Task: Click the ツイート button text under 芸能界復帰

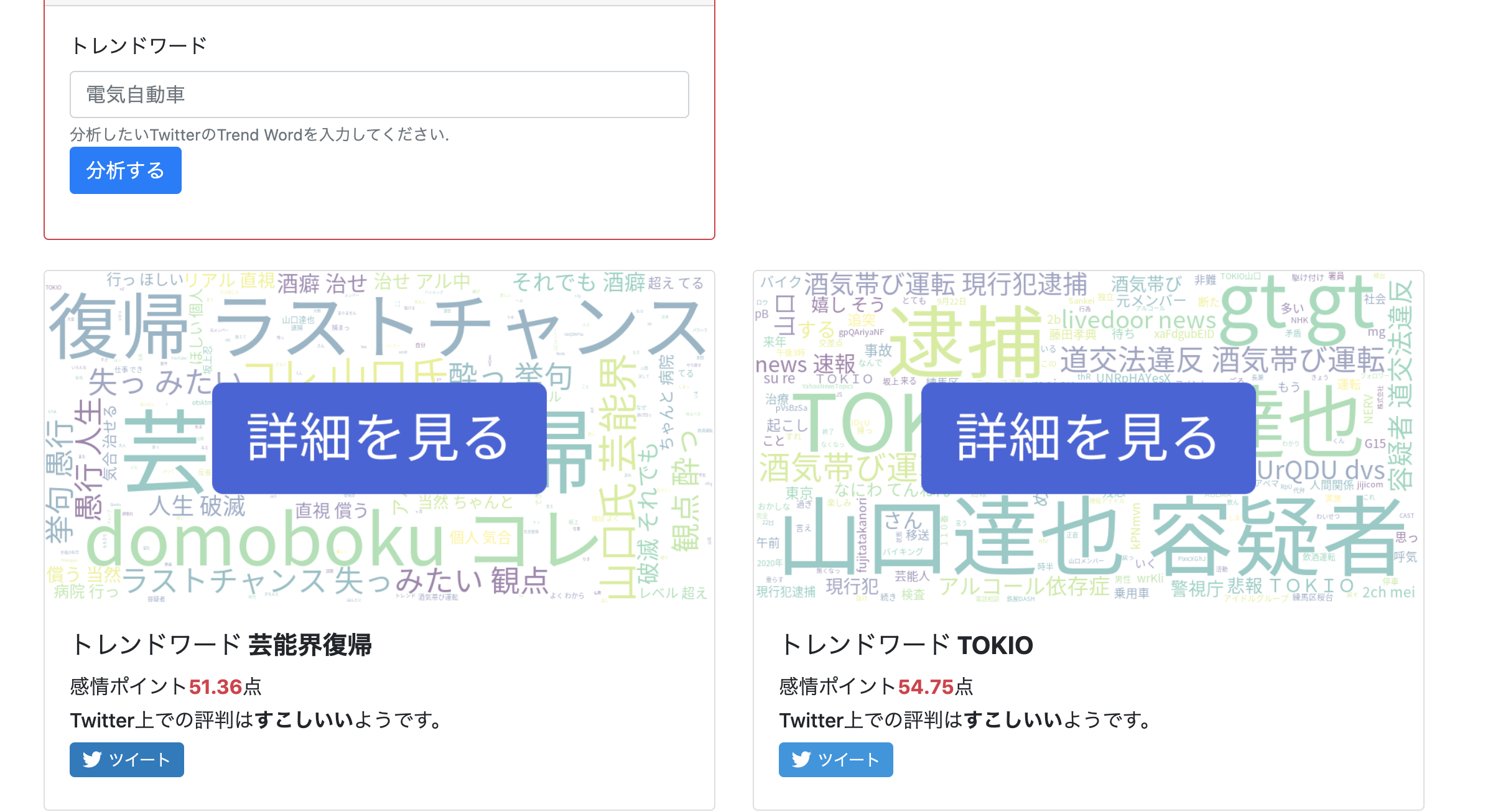Action: coord(139,760)
